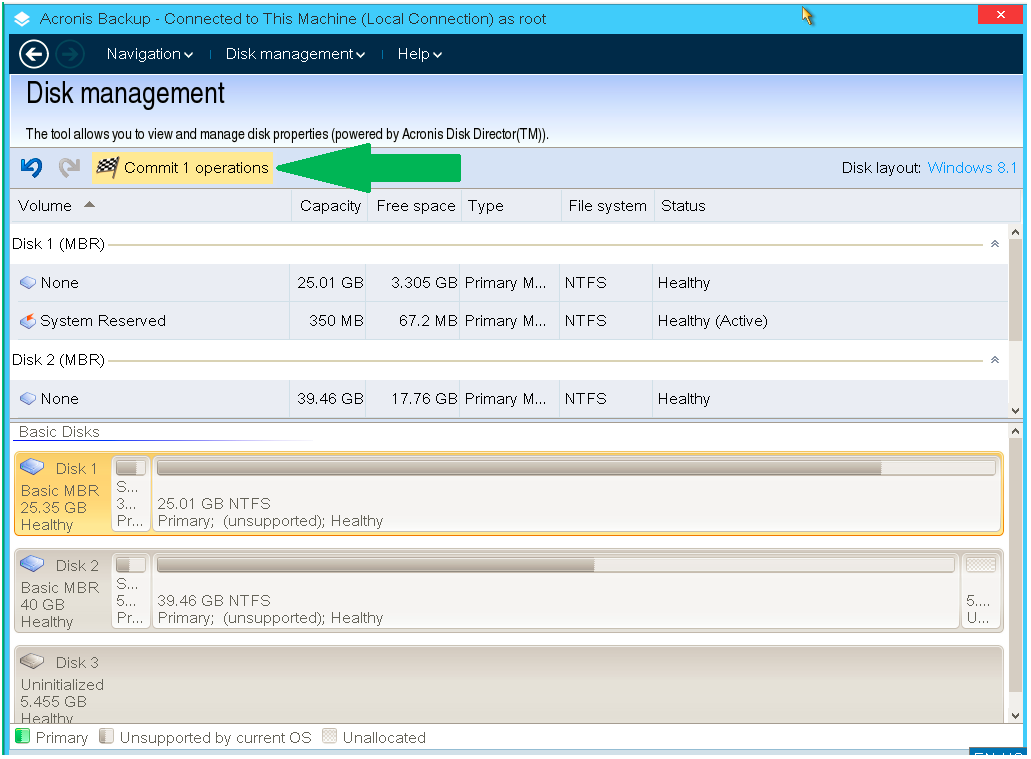The width and height of the screenshot is (1031, 759).
Task: Click the Disk 2 drive icon
Action: point(32,564)
